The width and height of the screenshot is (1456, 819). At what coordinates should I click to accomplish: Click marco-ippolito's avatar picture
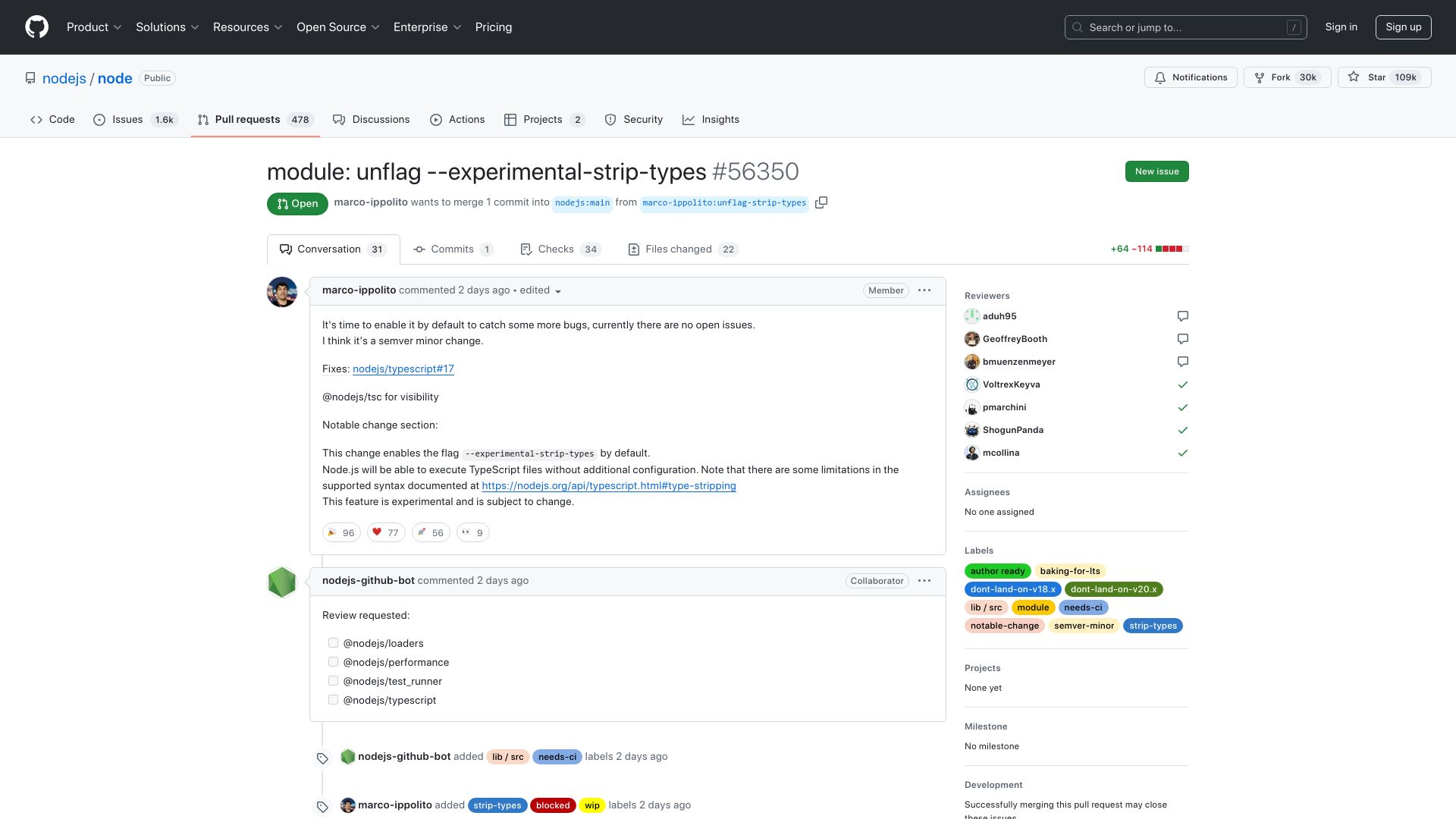coord(282,292)
